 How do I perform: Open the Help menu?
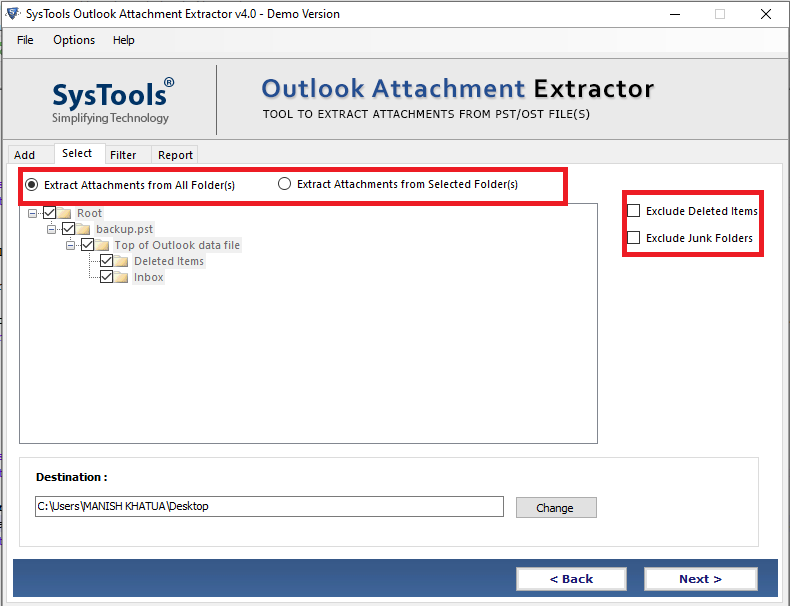tap(123, 40)
